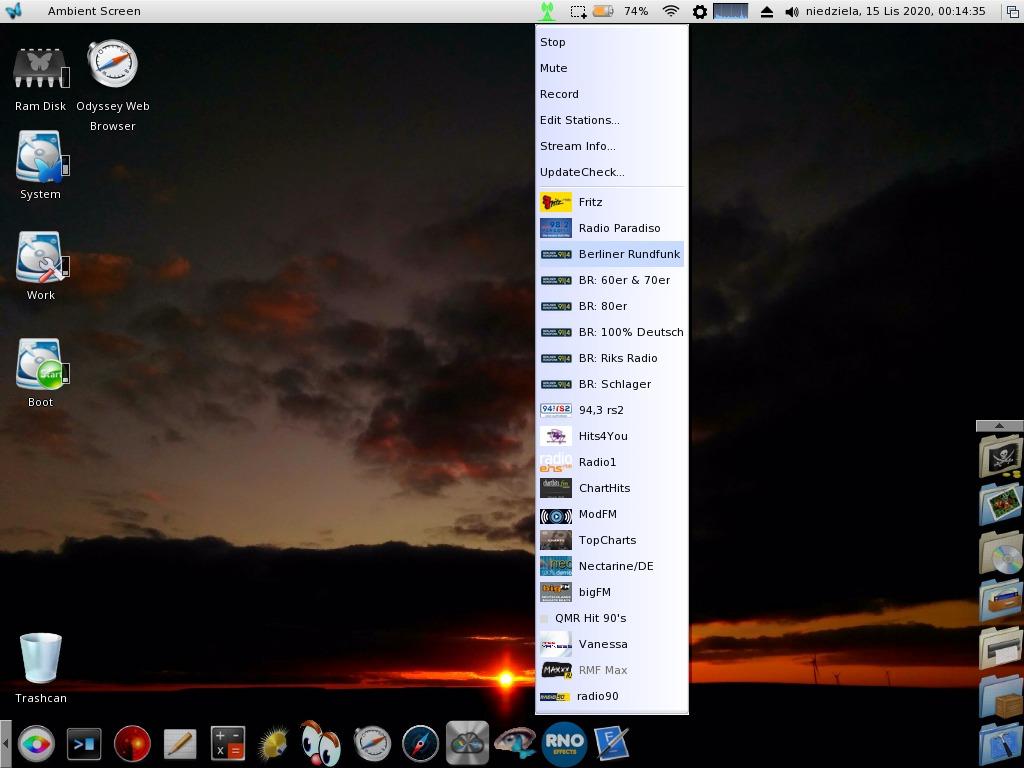Screen dimensions: 1024x768
Task: Tune to Vanessa station
Action: 611,645
